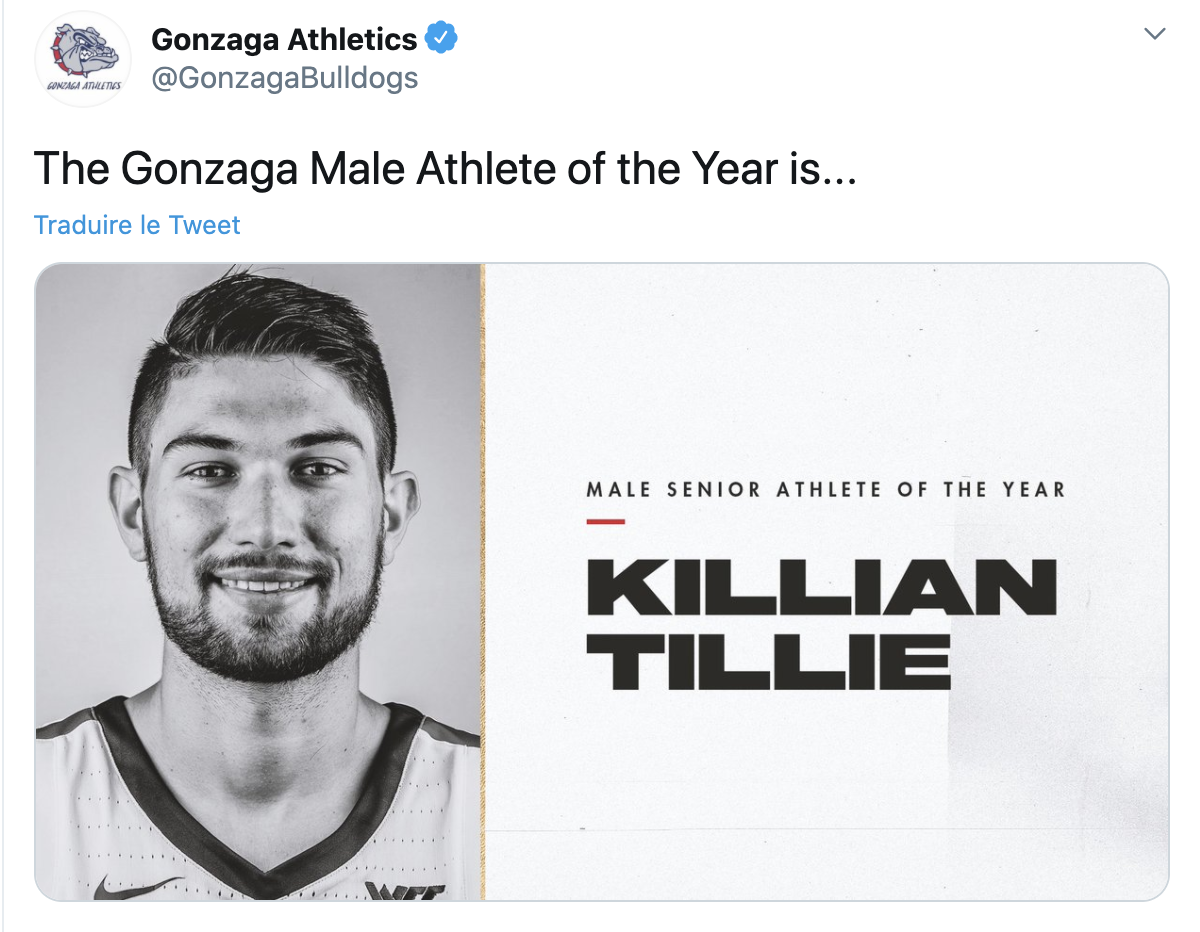Select the tweet text about Male Athlete
The width and height of the screenshot is (1200, 932).
click(446, 168)
